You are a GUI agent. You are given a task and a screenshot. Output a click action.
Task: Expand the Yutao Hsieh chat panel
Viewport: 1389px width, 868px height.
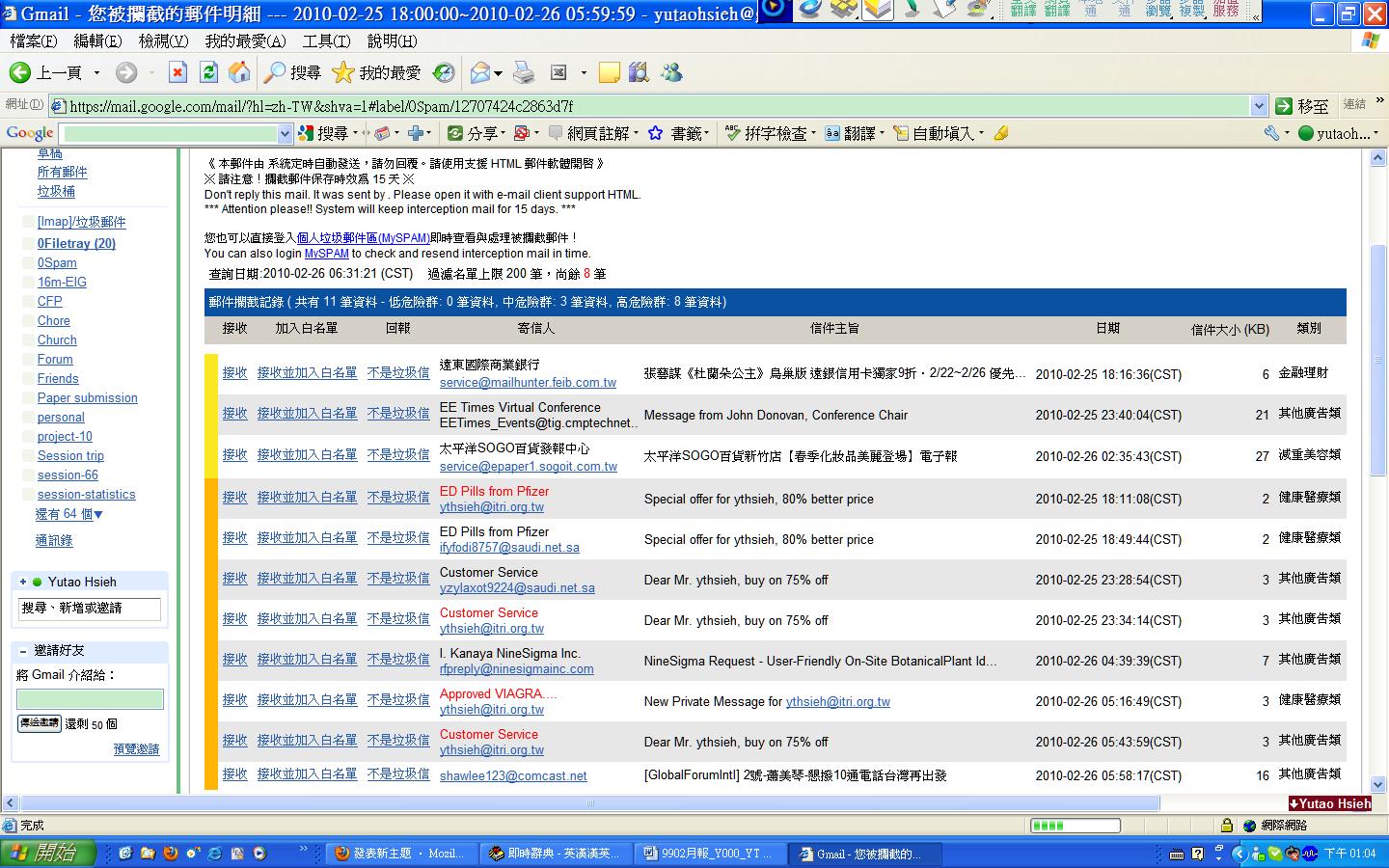23,582
